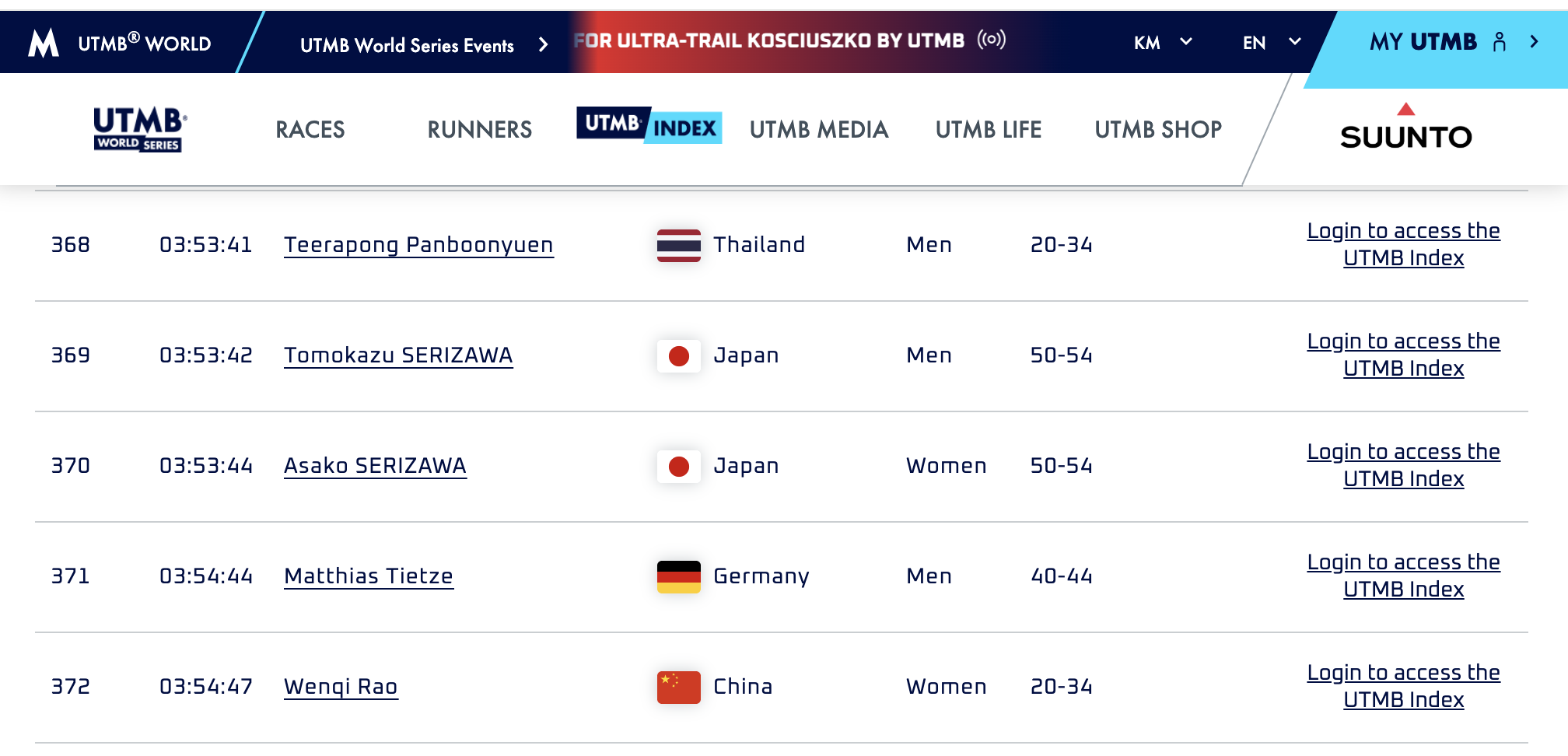
Task: Select the UTMB MEDIA navigation item
Action: tap(818, 130)
